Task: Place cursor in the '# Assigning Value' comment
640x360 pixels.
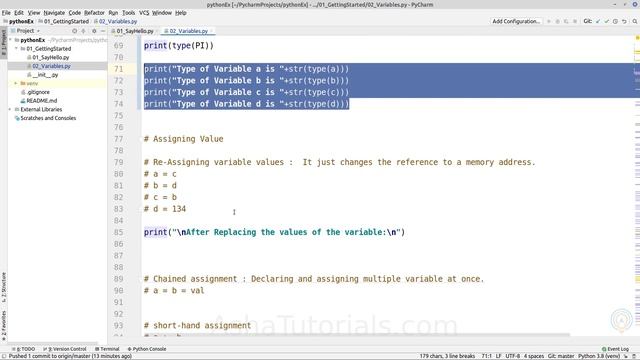Action: pyautogui.click(x=184, y=139)
